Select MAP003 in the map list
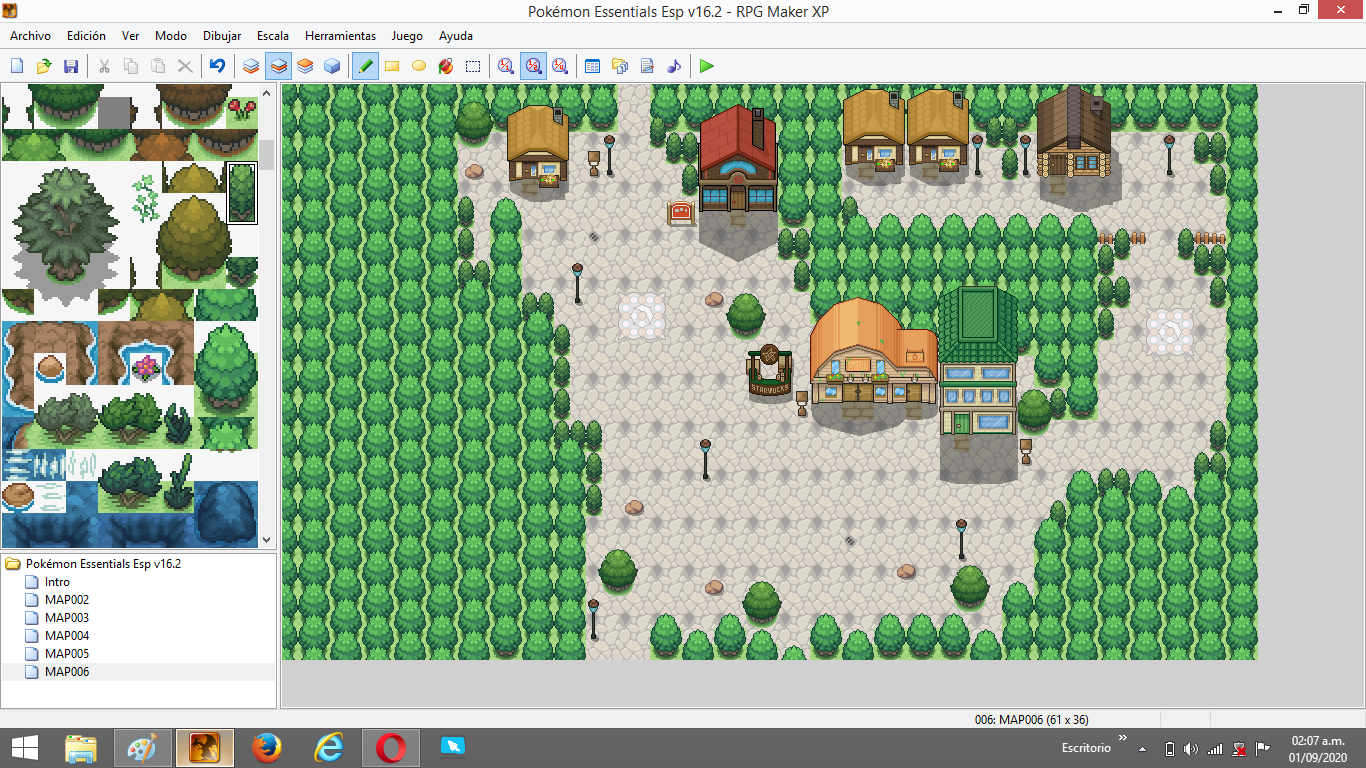Image resolution: width=1366 pixels, height=768 pixels. tap(66, 618)
